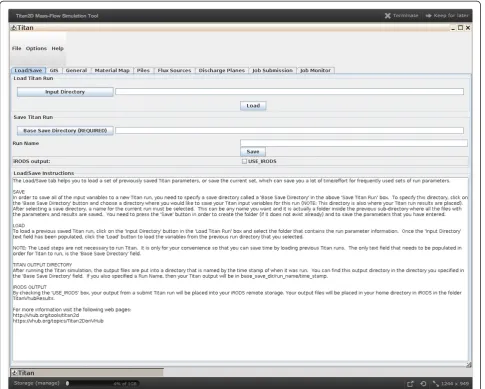The width and height of the screenshot is (485, 389).
Task: Click the Base Save Directory path field
Action: click(x=289, y=131)
